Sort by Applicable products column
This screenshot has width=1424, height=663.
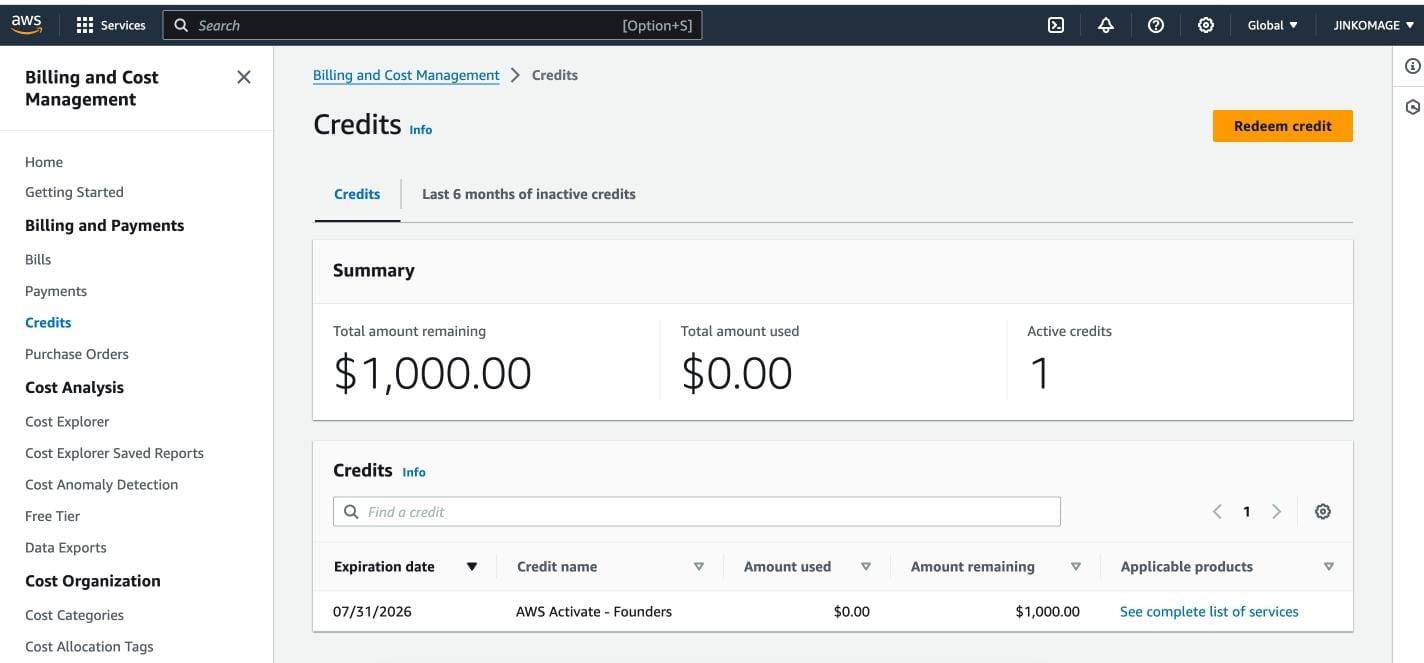tap(1329, 567)
